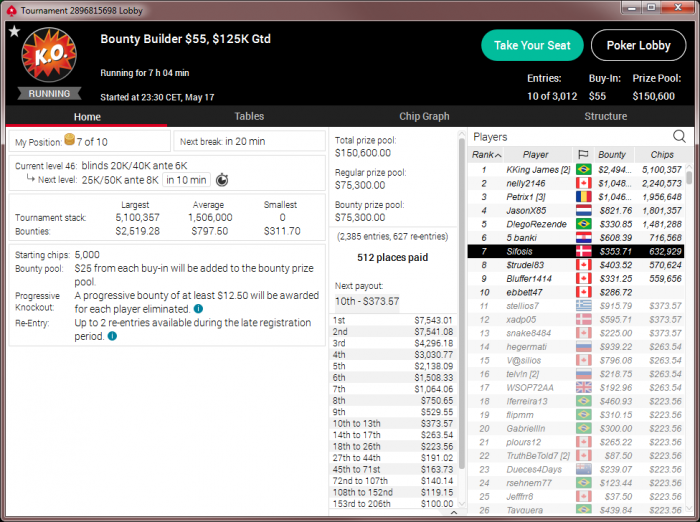Click the 'in 10 min' level timer box
700x522 pixels.
[186, 180]
